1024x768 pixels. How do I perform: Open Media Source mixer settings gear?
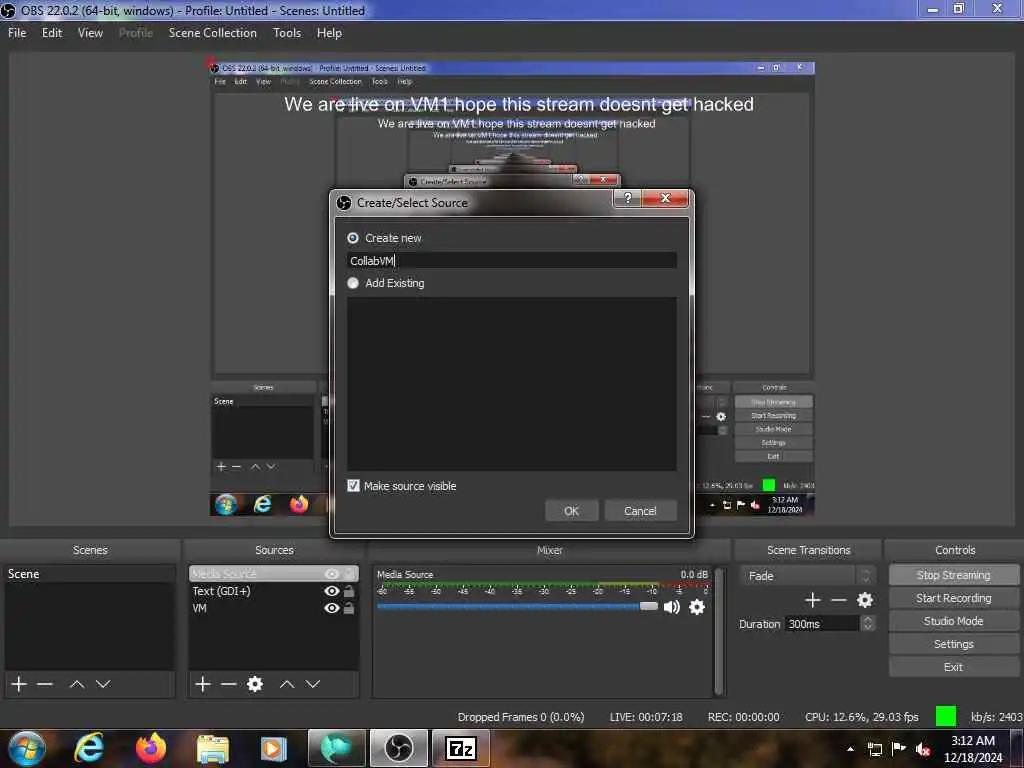697,607
